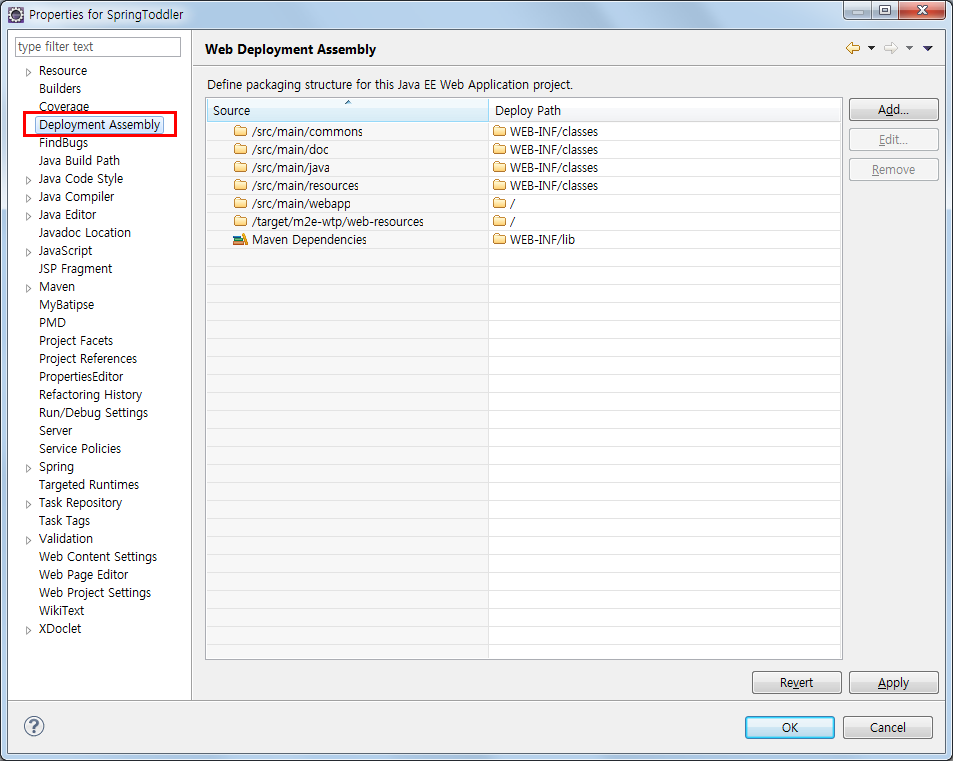Select JSP Fragment in the tree
This screenshot has width=953, height=761.
(x=75, y=269)
